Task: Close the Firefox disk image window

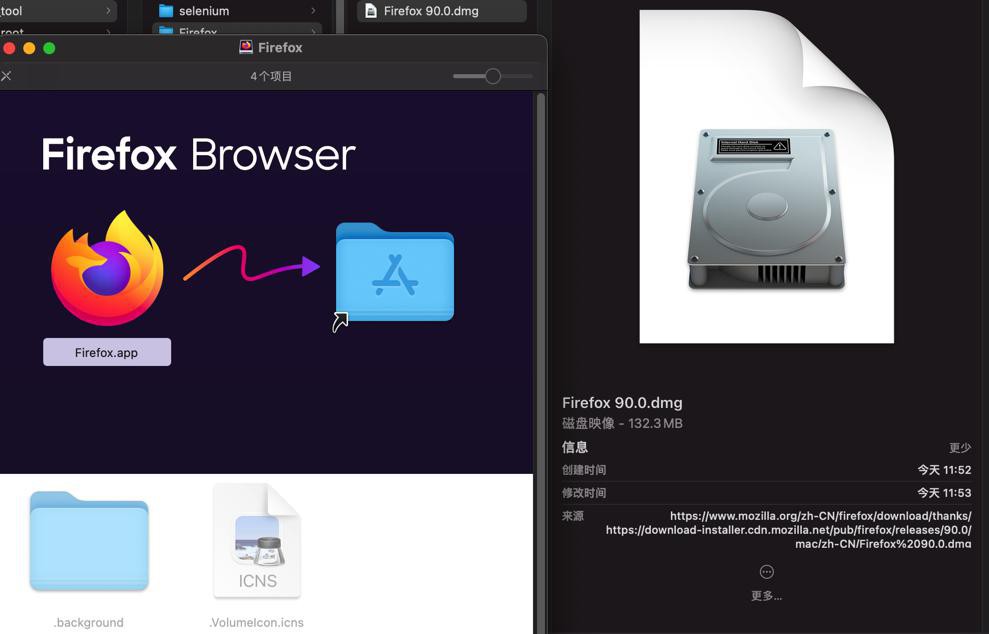Action: [x=9, y=48]
